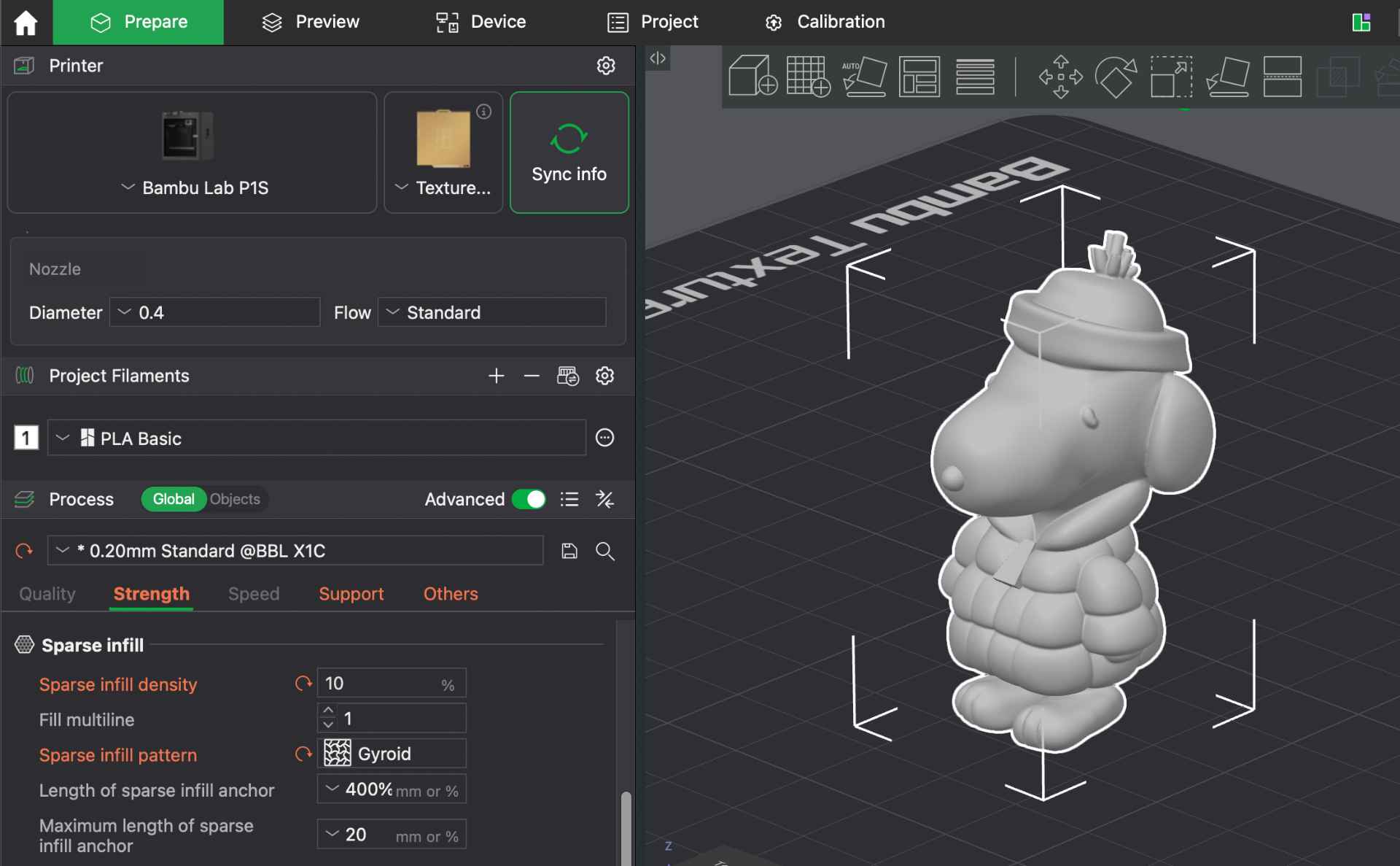This screenshot has height=866, width=1400.
Task: Reset Sparse infill density to default
Action: (x=303, y=684)
